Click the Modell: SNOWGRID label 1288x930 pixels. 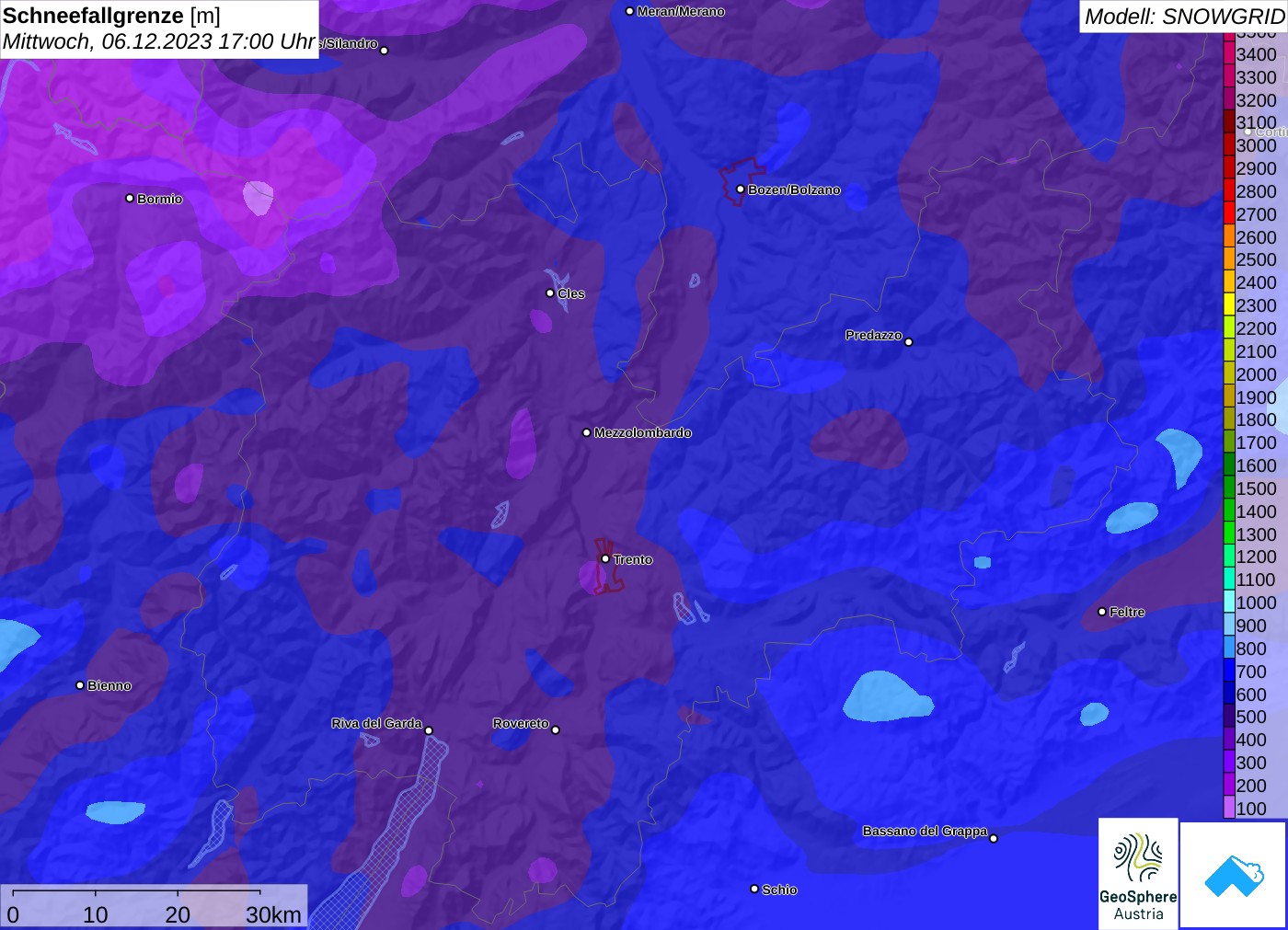1184,17
